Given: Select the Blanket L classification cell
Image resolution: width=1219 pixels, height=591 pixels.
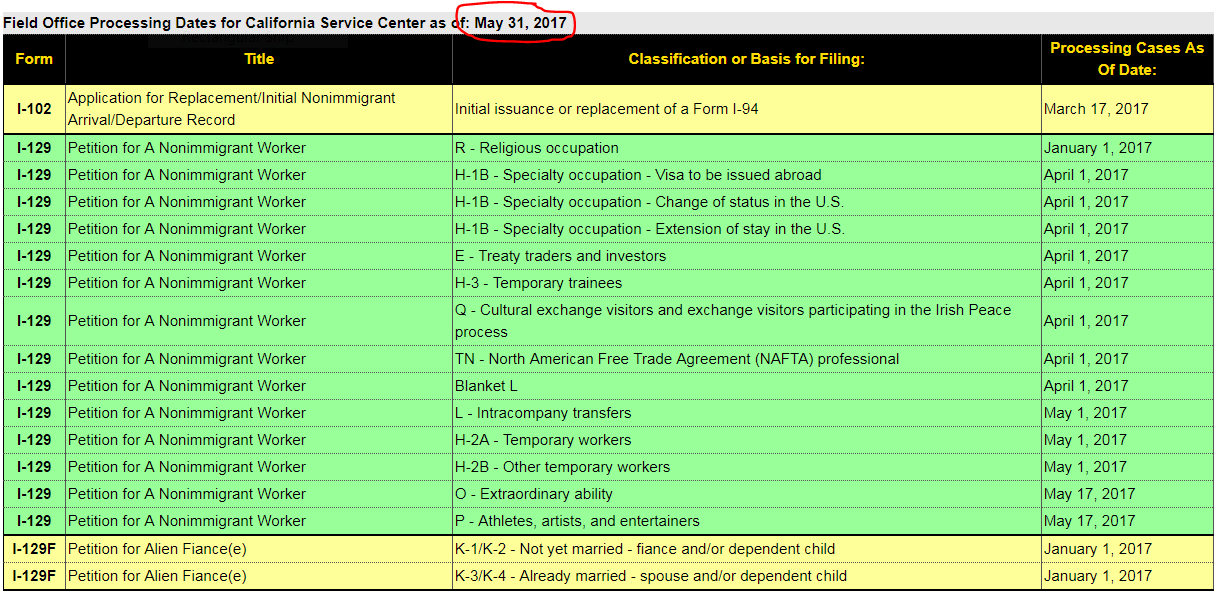Looking at the screenshot, I should click(486, 386).
